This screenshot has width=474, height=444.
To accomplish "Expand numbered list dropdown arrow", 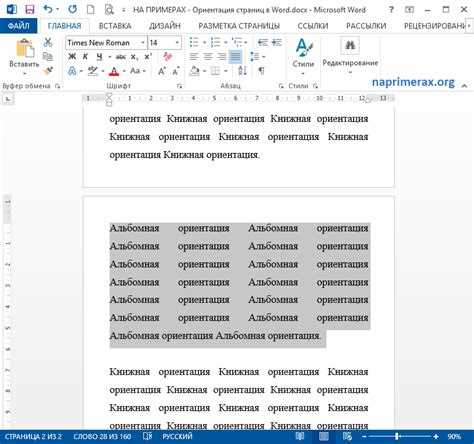I will [226, 43].
